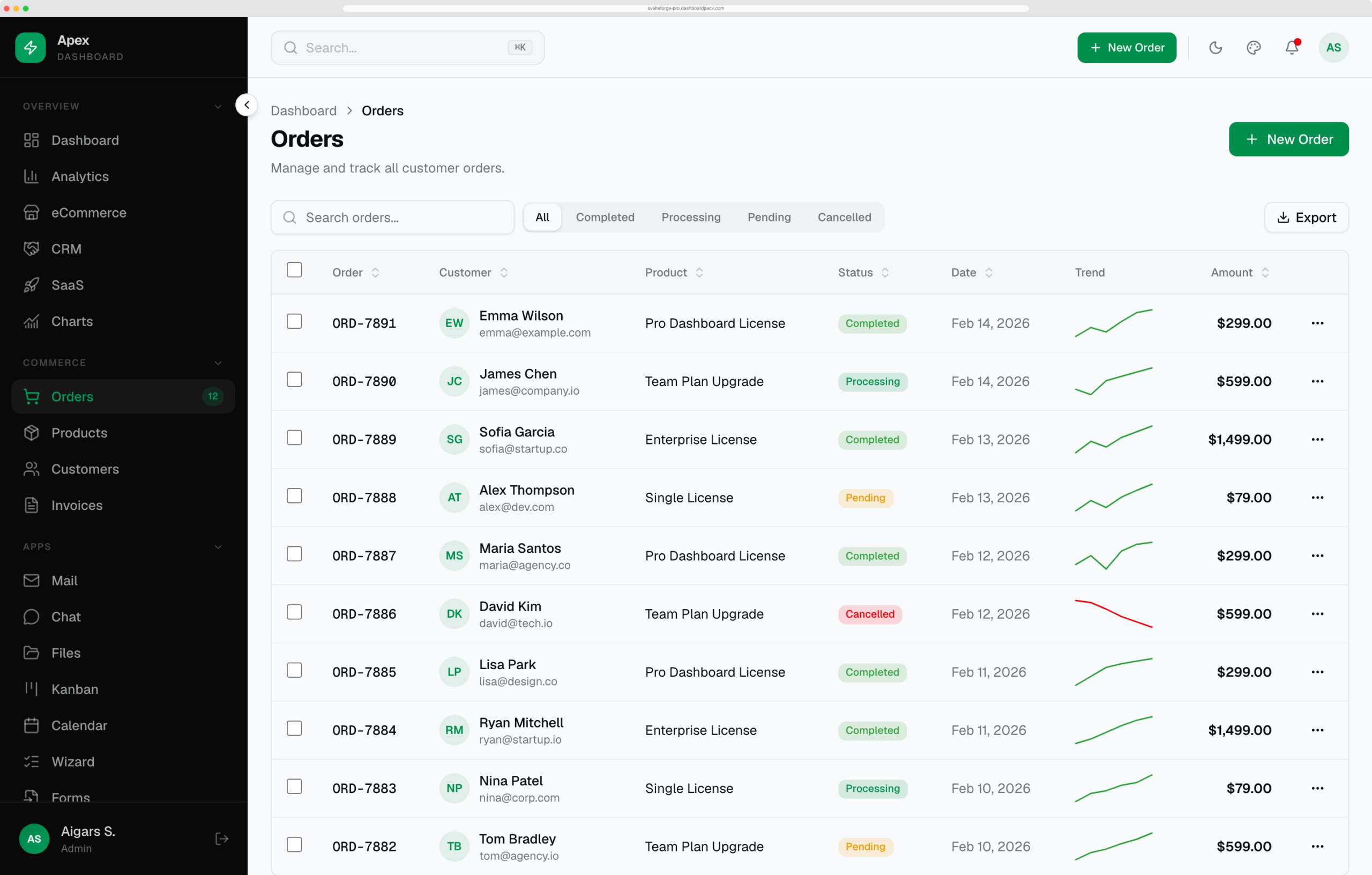Open the CRM page
This screenshot has width=1372, height=875.
point(123,249)
